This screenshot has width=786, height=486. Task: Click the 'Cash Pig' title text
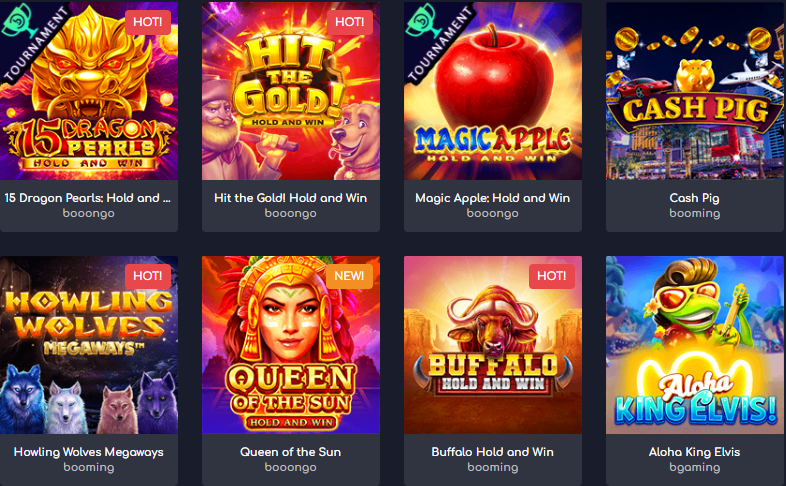tap(694, 198)
